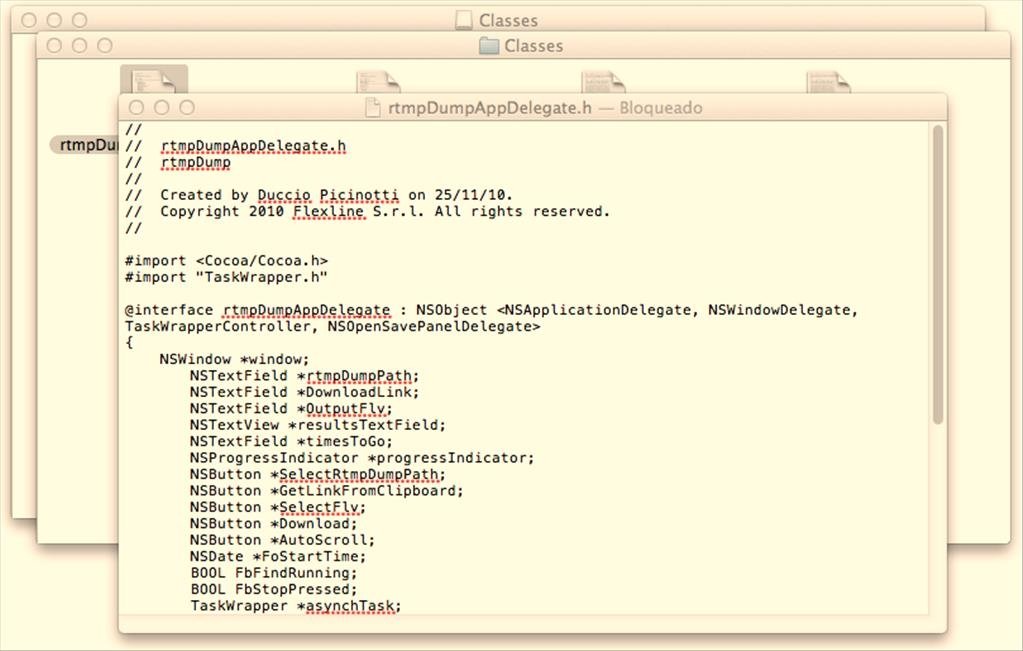This screenshot has width=1023, height=651.
Task: Click the 'TaskWrapper *asynchTask;' line
Action: (296, 606)
